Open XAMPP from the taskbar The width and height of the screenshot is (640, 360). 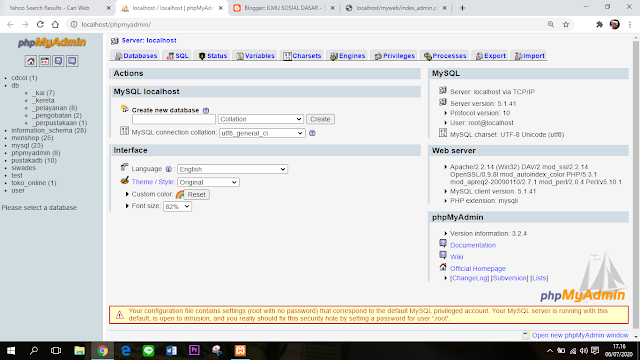point(240,351)
